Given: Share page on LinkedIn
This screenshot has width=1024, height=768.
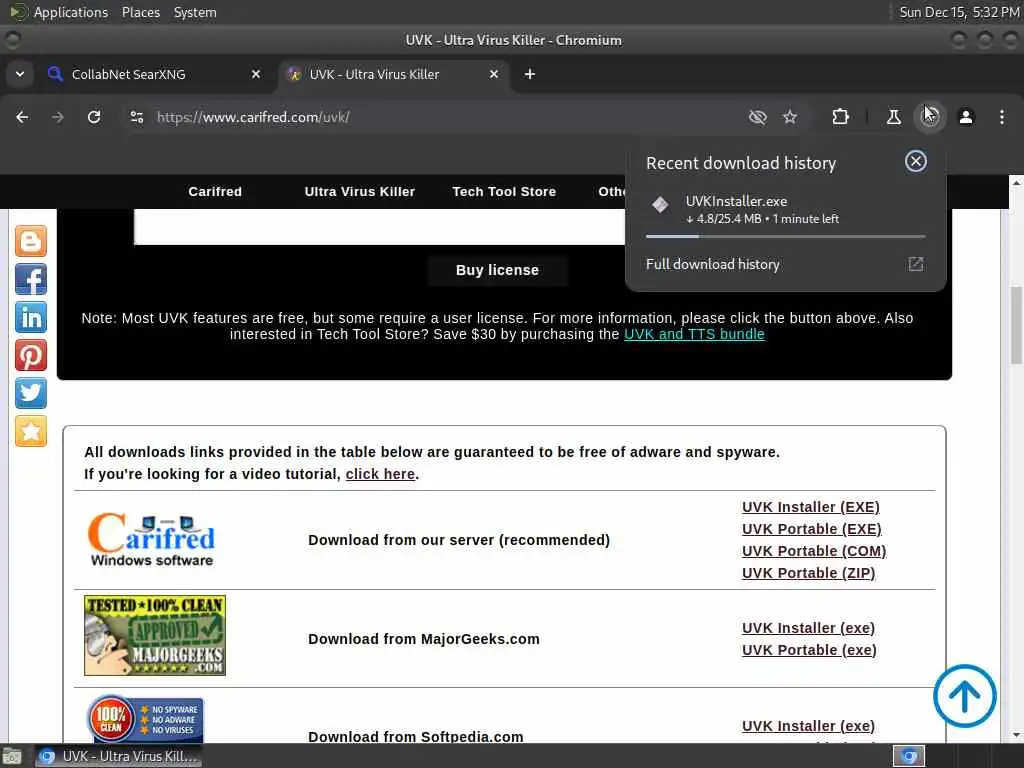Looking at the screenshot, I should (31, 317).
